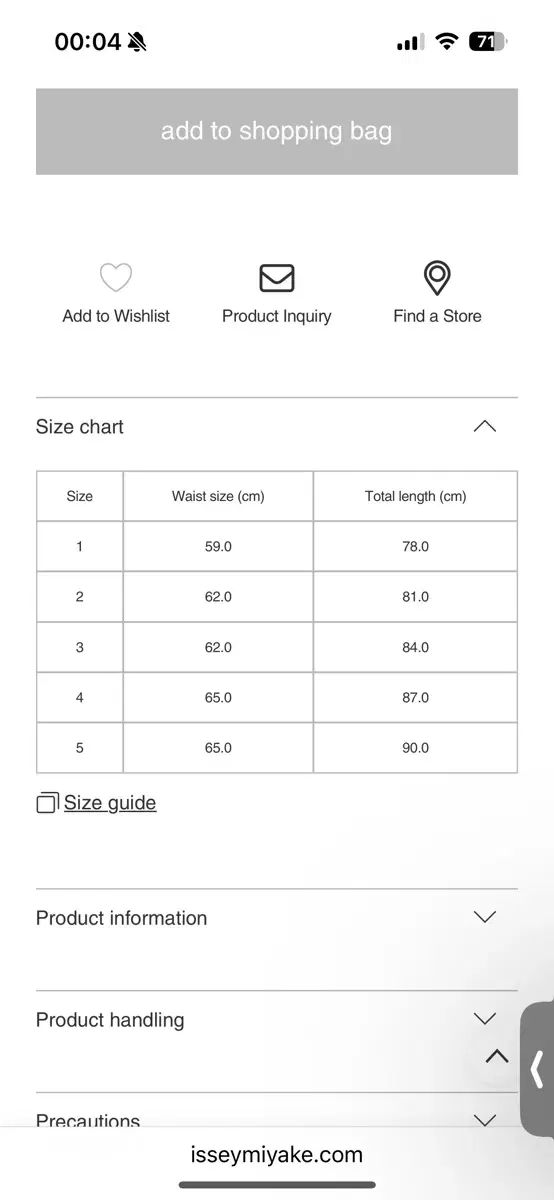Click the add to shopping bag button
The height and width of the screenshot is (1200, 554).
pyautogui.click(x=277, y=131)
